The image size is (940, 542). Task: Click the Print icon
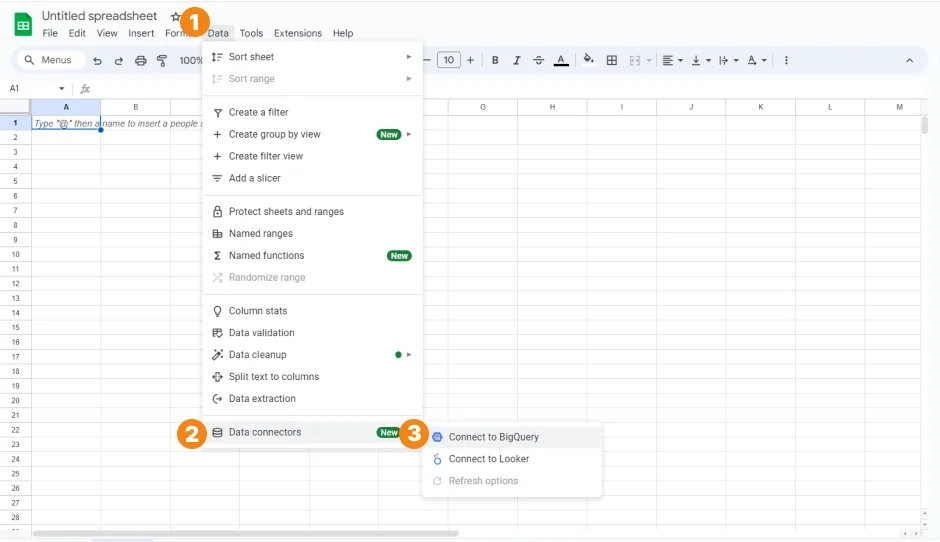[140, 61]
